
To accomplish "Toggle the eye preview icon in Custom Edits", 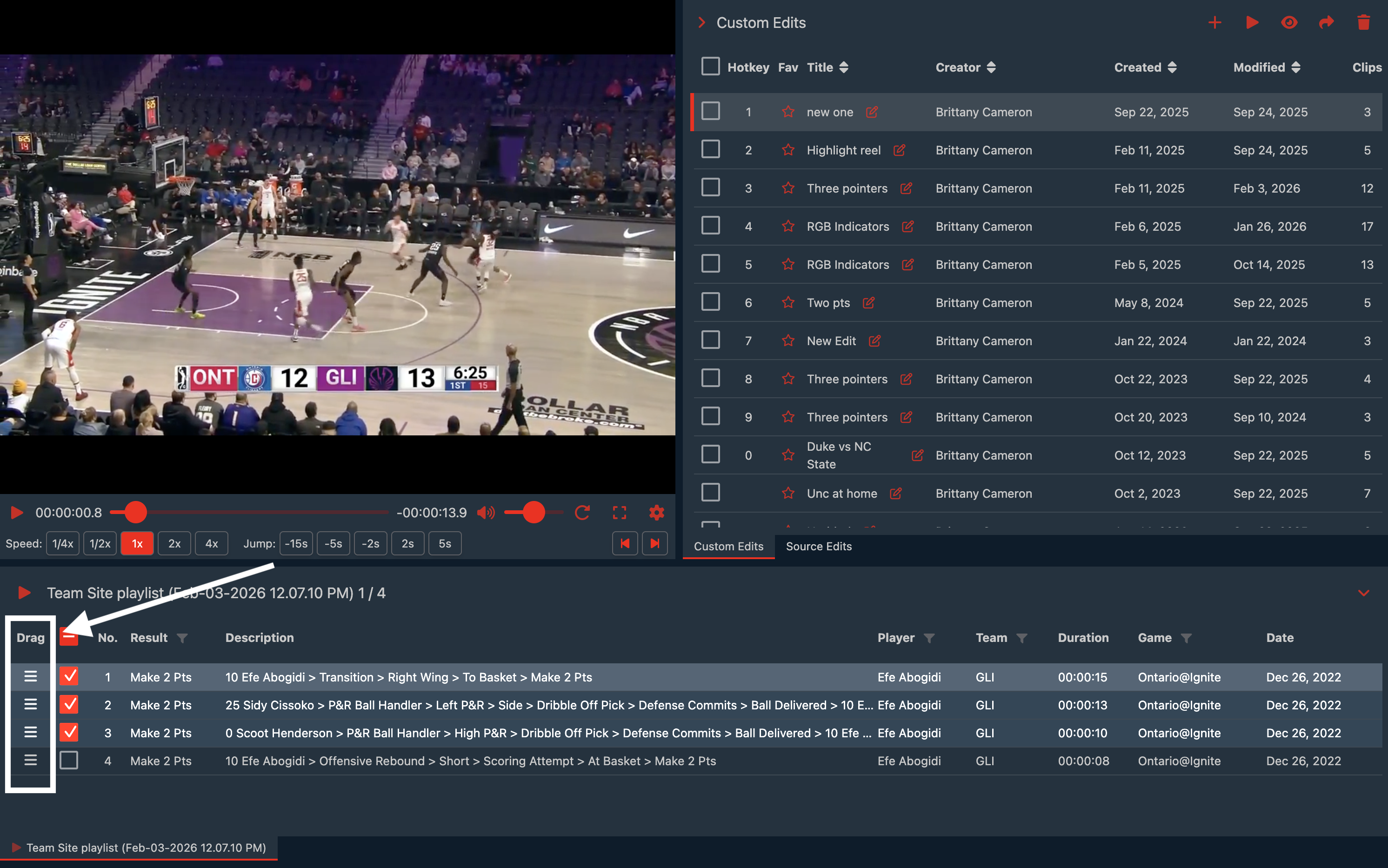I will 1289,23.
